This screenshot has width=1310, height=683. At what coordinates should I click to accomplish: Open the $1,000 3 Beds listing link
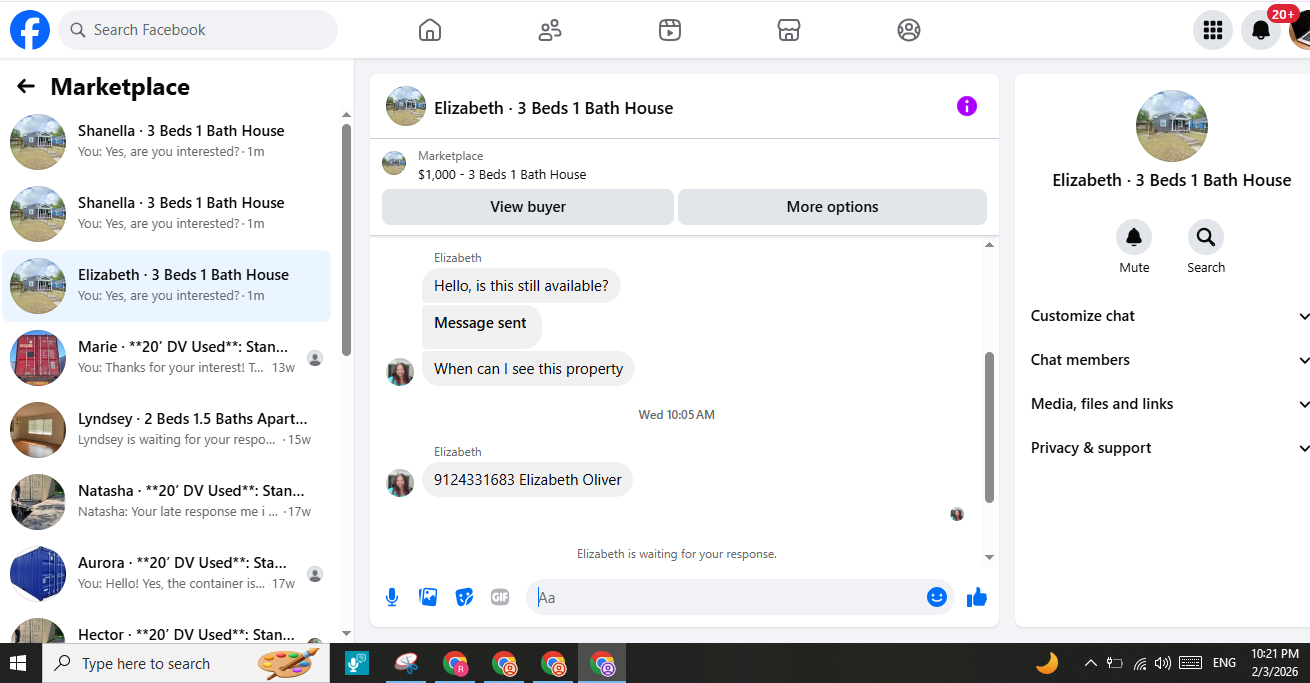pos(502,174)
